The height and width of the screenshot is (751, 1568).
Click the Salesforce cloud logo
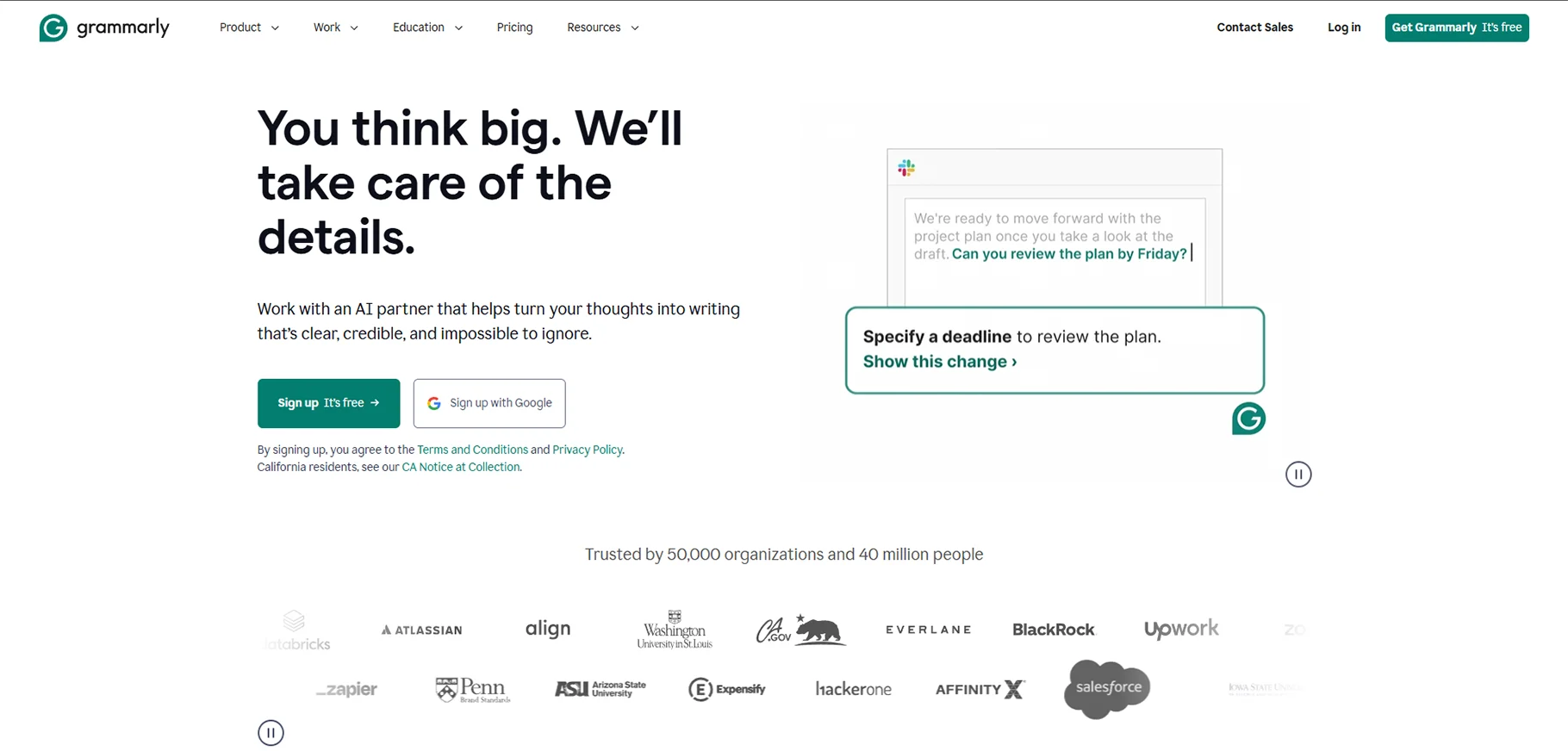pos(1107,689)
